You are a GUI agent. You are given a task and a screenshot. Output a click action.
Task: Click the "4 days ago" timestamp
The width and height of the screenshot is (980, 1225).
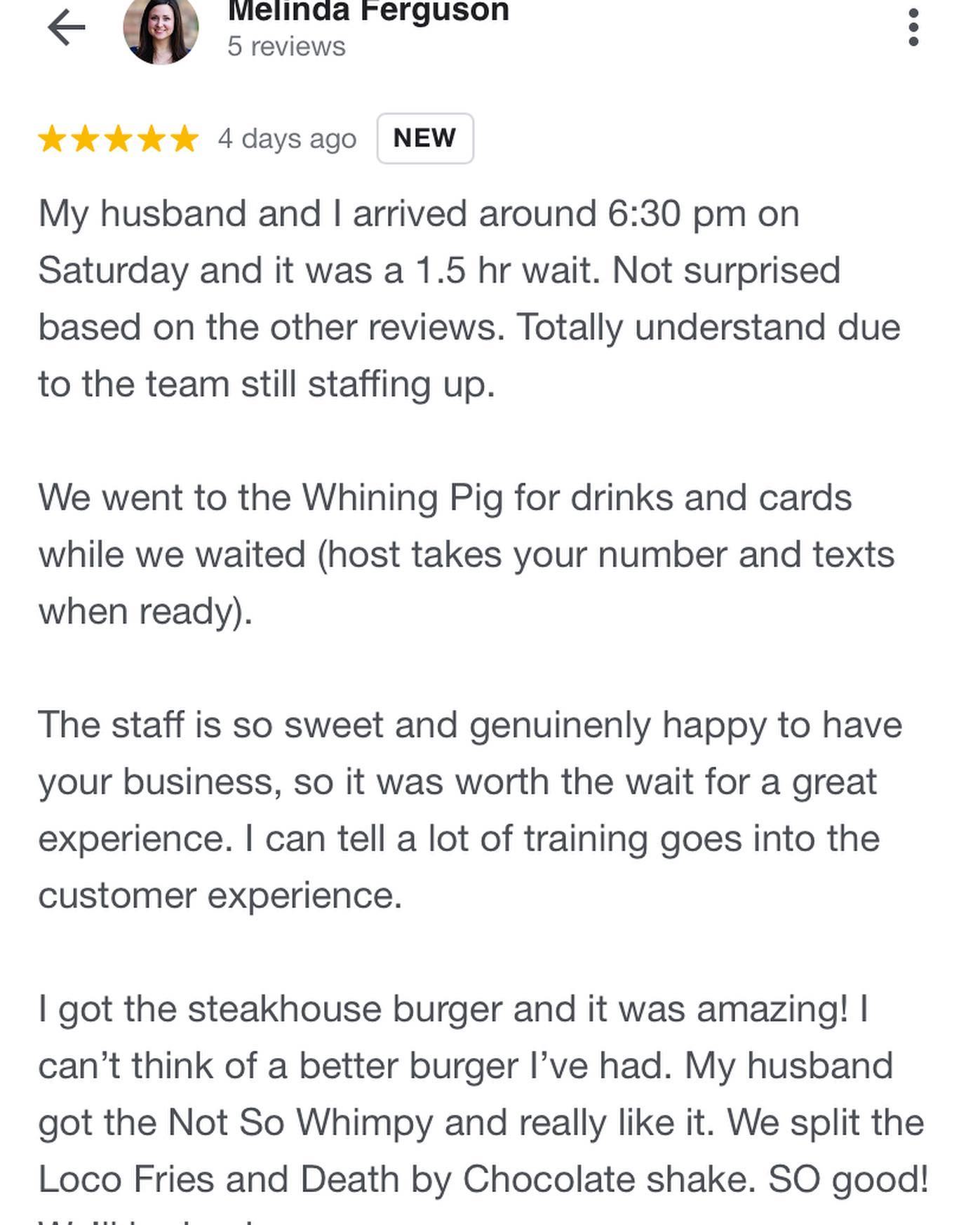click(287, 139)
